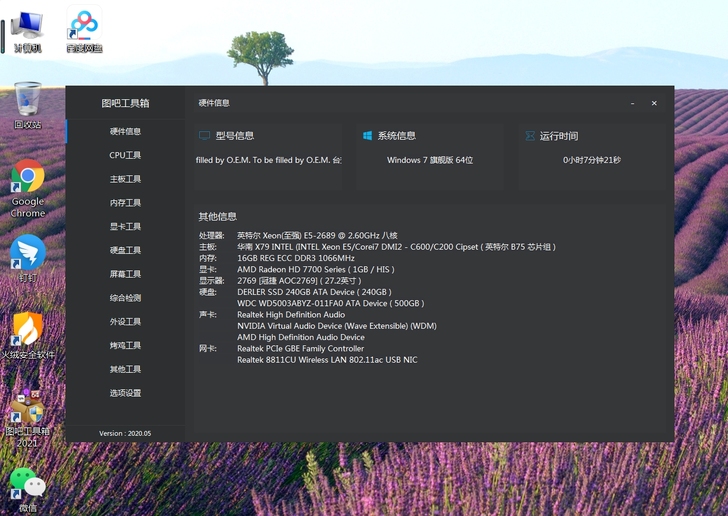Click the 运行时间 heading
Viewport: 728px width, 516px height.
(559, 136)
